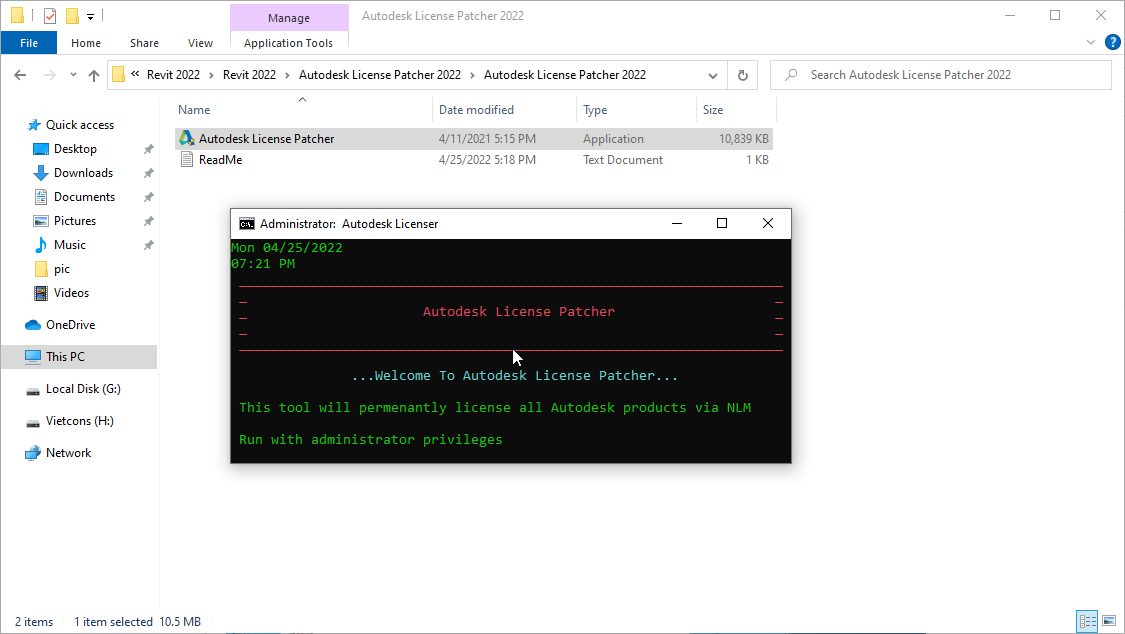Image resolution: width=1125 pixels, height=634 pixels.
Task: Select OneDrive in the navigation pane
Action: (x=70, y=325)
